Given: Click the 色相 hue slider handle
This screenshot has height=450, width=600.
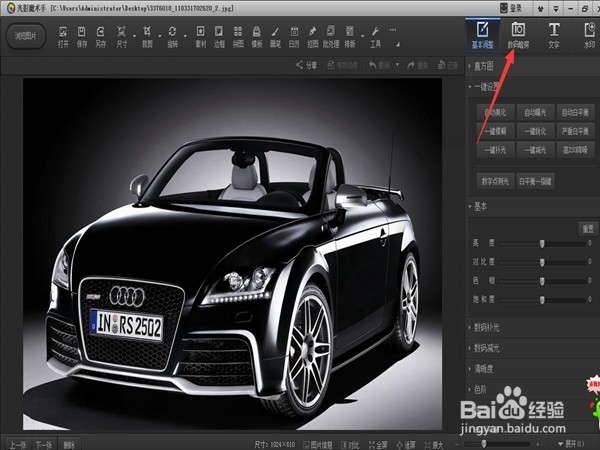Looking at the screenshot, I should coord(542,281).
